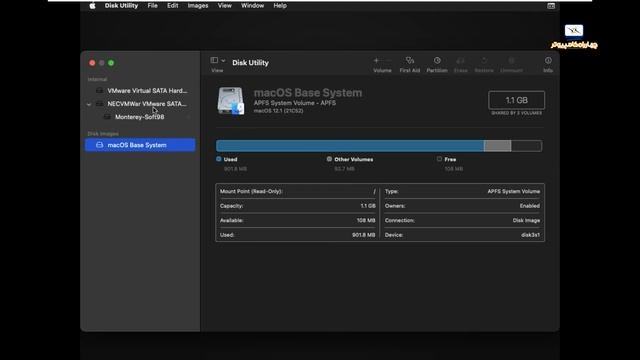Click the Mount Point (Read-Only) label
The height and width of the screenshot is (360, 640).
251,191
